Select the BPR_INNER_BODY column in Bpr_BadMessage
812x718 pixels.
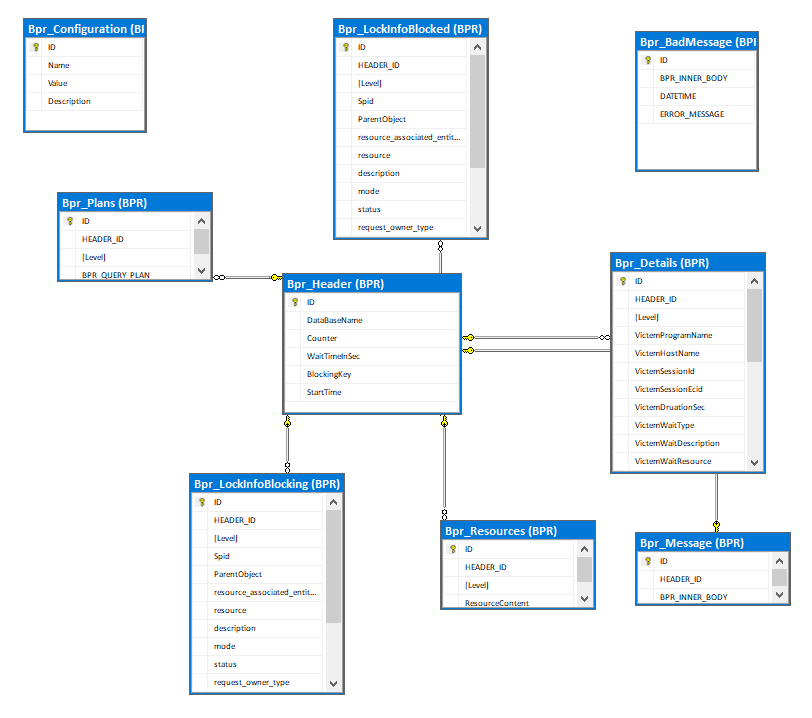(697, 78)
